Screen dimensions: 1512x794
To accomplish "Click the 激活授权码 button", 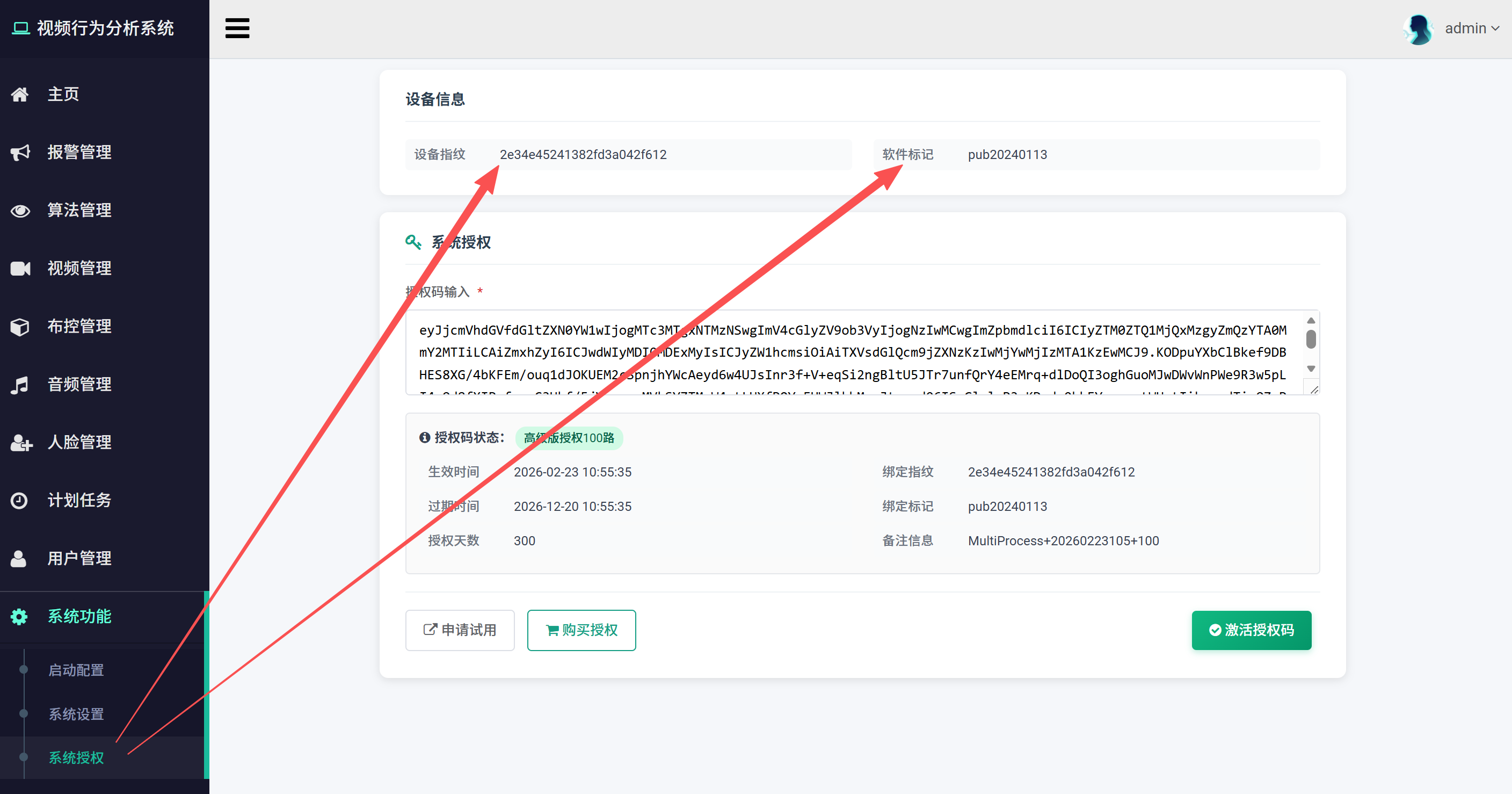I will click(1252, 630).
